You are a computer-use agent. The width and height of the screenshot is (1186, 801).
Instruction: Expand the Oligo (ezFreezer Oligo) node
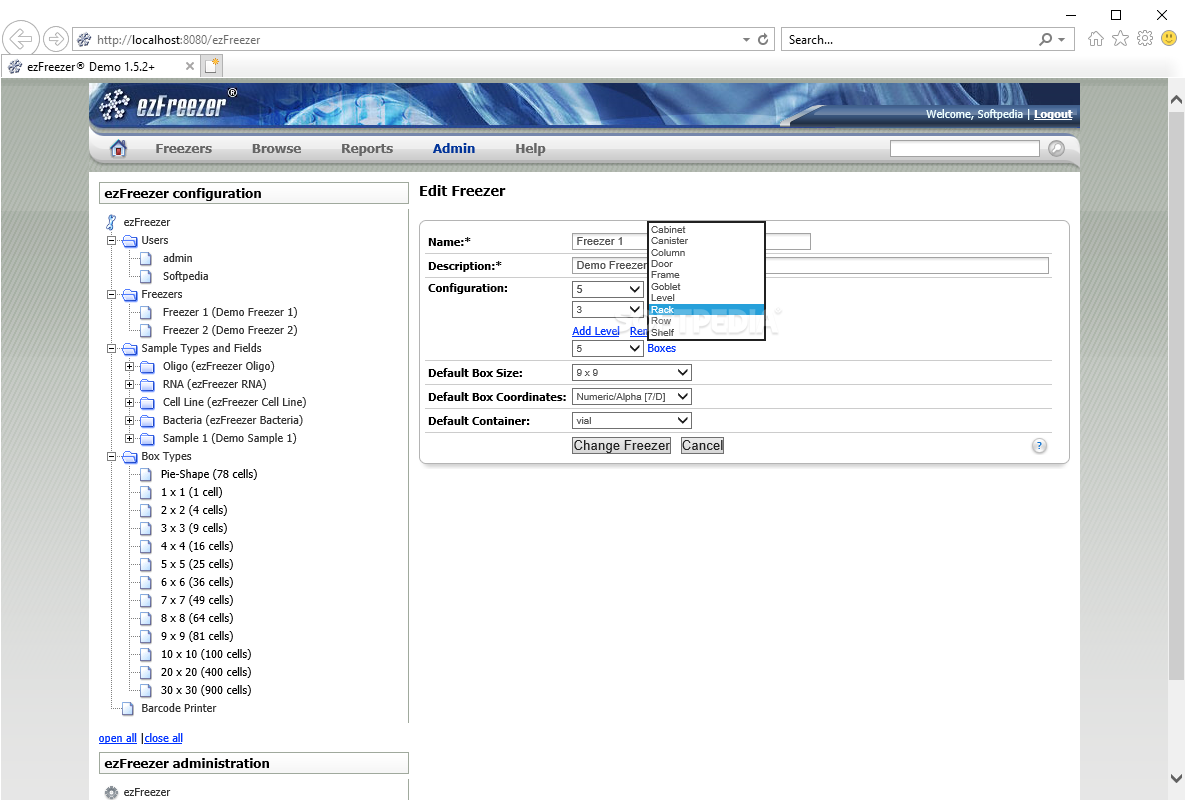click(129, 367)
